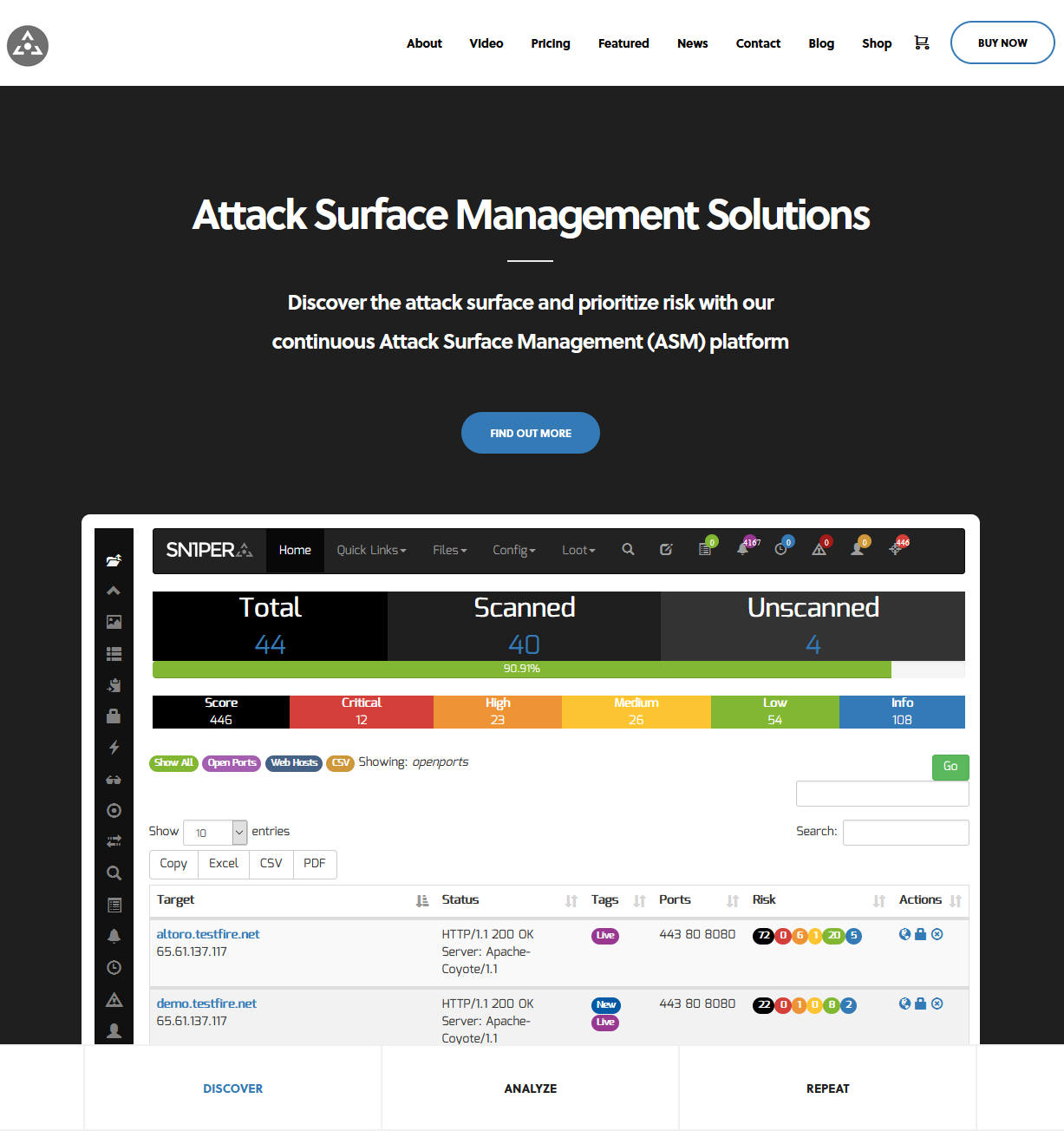Open the entries-per-page dropdown showing 10
The height and width of the screenshot is (1131, 1064).
(215, 833)
